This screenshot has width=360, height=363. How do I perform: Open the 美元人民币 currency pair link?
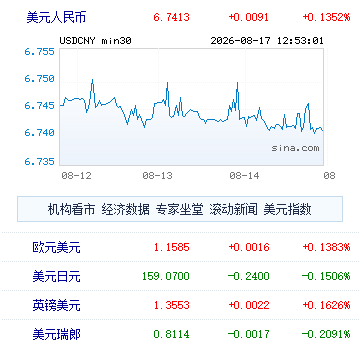pos(56,17)
